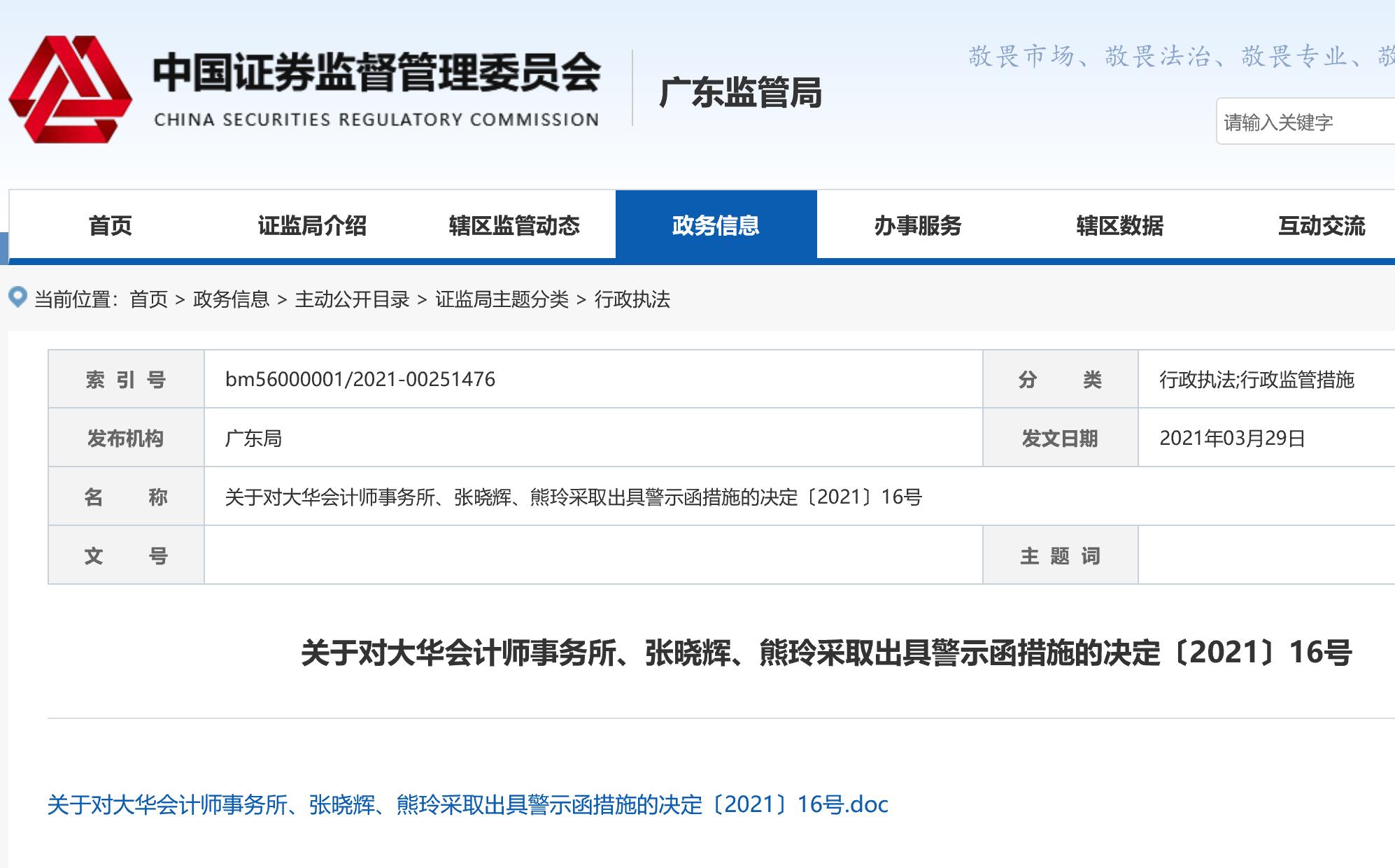Image resolution: width=1395 pixels, height=868 pixels.
Task: Click the red CSRC logo icon
Action: (70, 90)
